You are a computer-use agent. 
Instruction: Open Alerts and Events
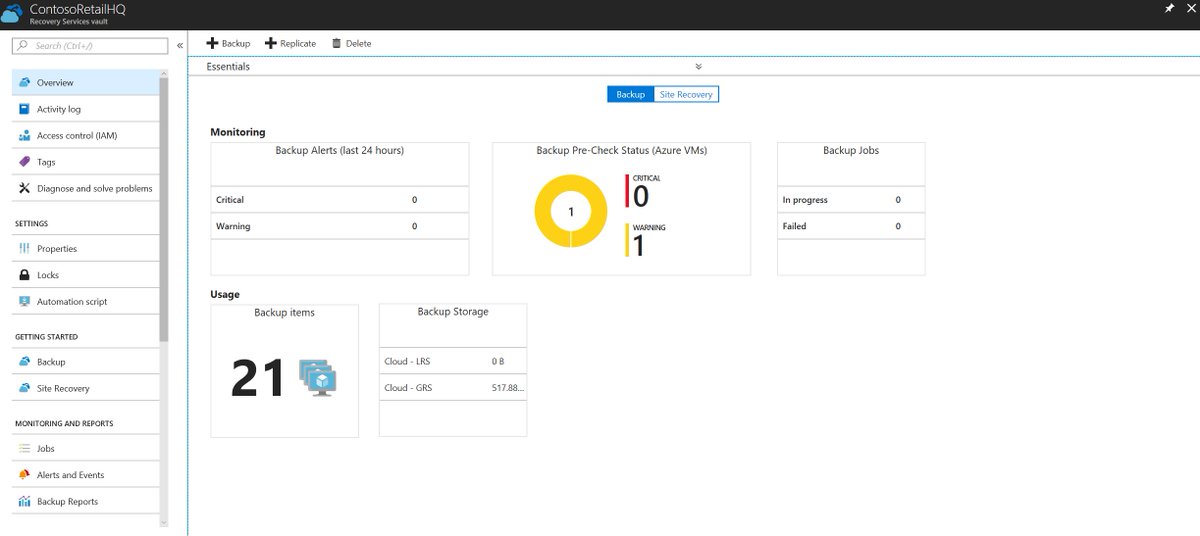point(85,475)
